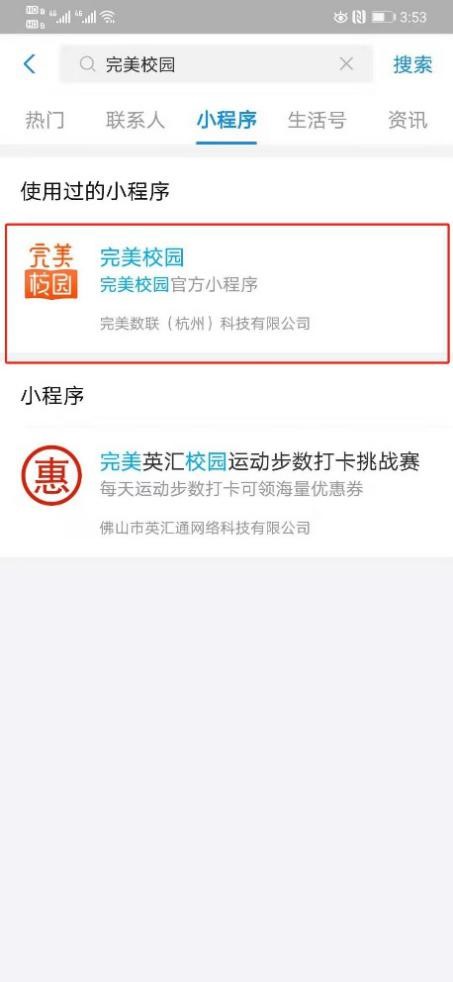The height and width of the screenshot is (982, 453).
Task: Tap 佛山市英汇通网络科技有限公司 company name
Action: pyautogui.click(x=205, y=527)
